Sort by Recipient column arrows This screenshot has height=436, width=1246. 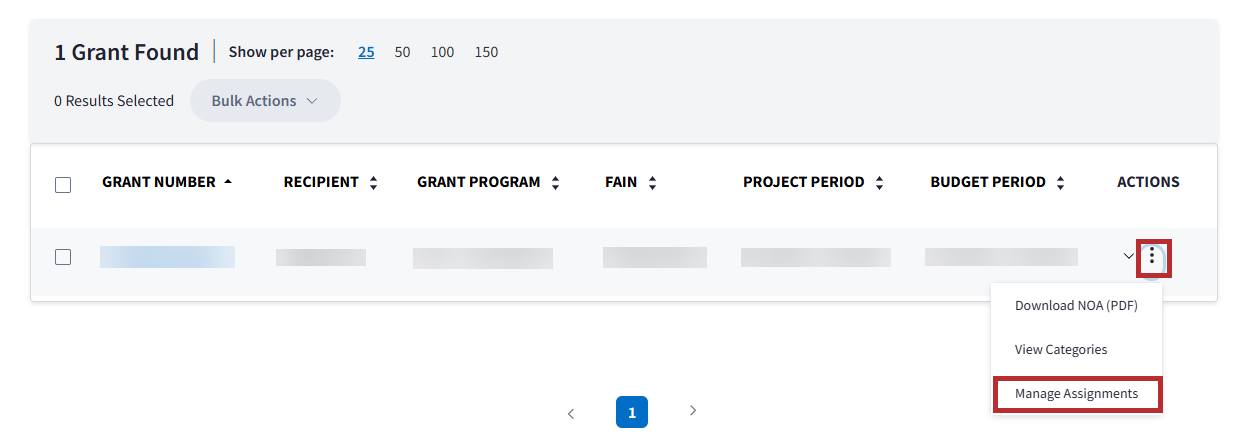(373, 183)
